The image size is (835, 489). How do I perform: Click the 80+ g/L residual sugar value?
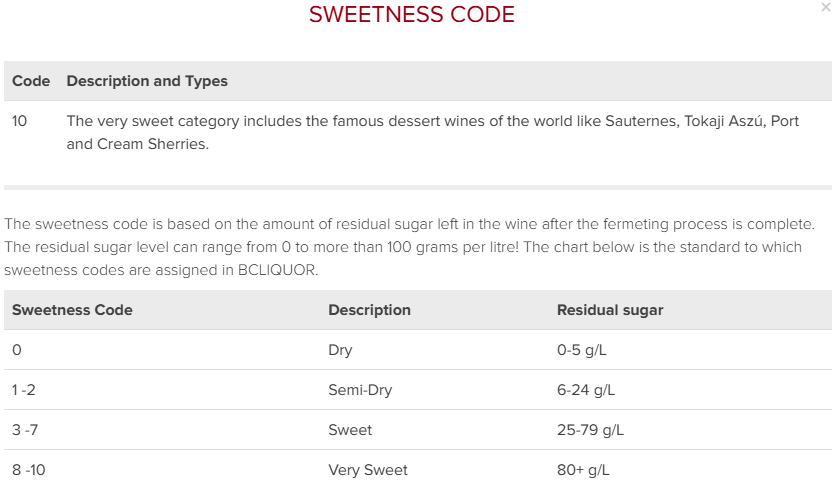tap(583, 470)
